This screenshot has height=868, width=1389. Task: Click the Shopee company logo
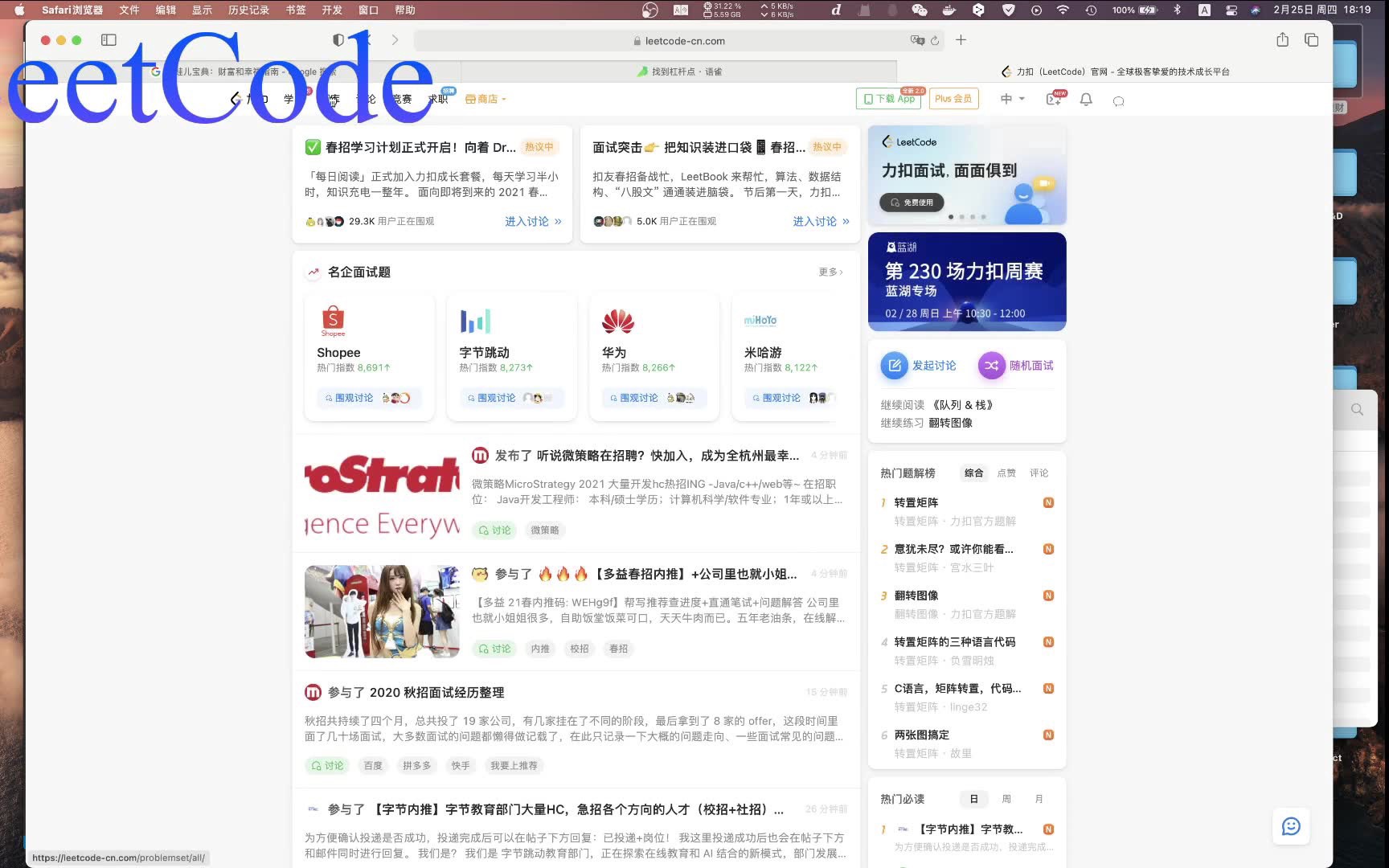tap(333, 321)
